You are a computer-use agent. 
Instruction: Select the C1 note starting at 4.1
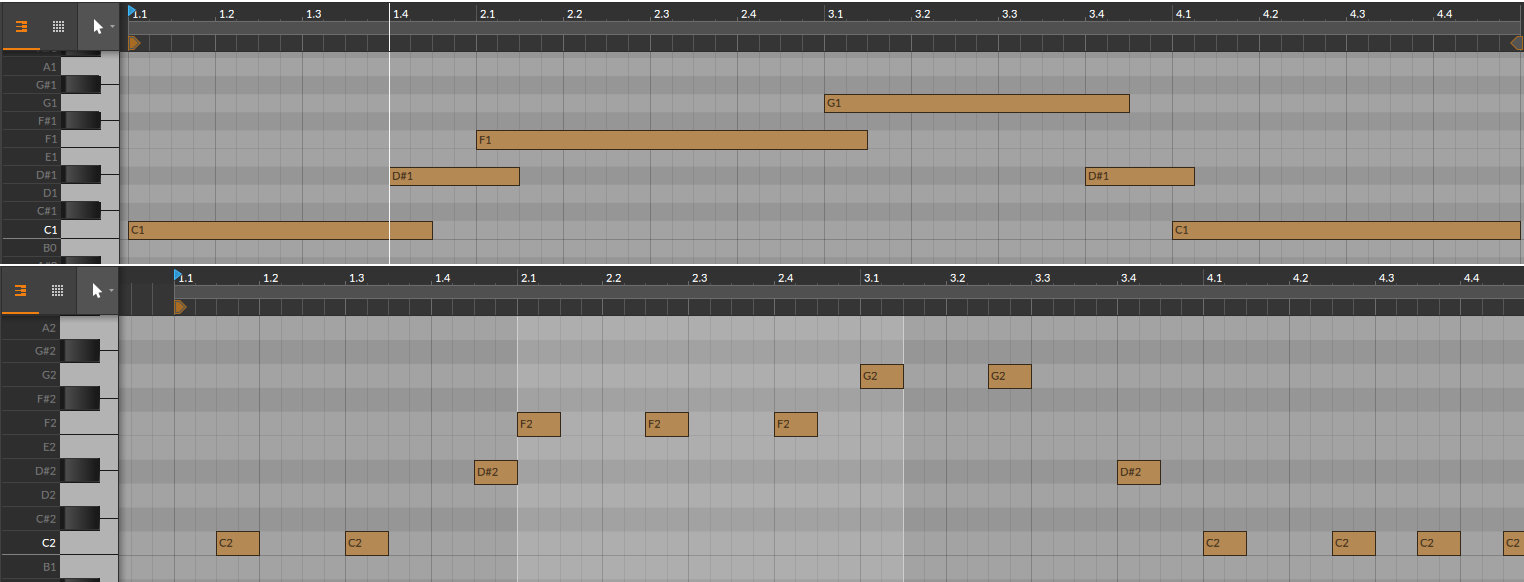tap(1346, 230)
